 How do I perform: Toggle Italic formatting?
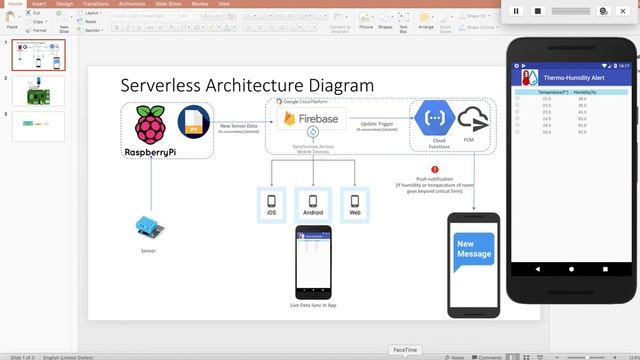tap(128, 28)
